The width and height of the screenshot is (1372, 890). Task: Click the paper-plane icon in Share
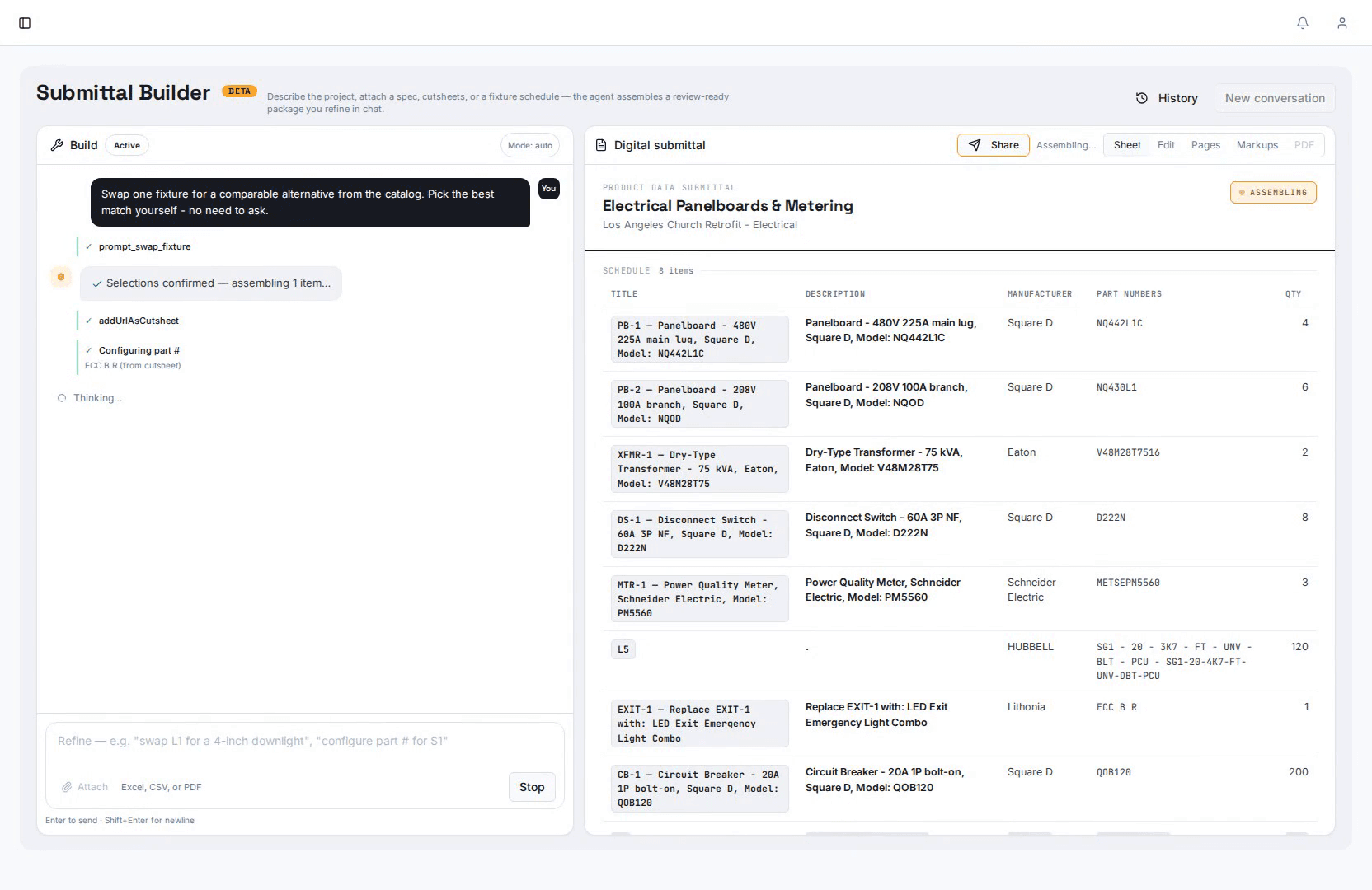pyautogui.click(x=975, y=145)
